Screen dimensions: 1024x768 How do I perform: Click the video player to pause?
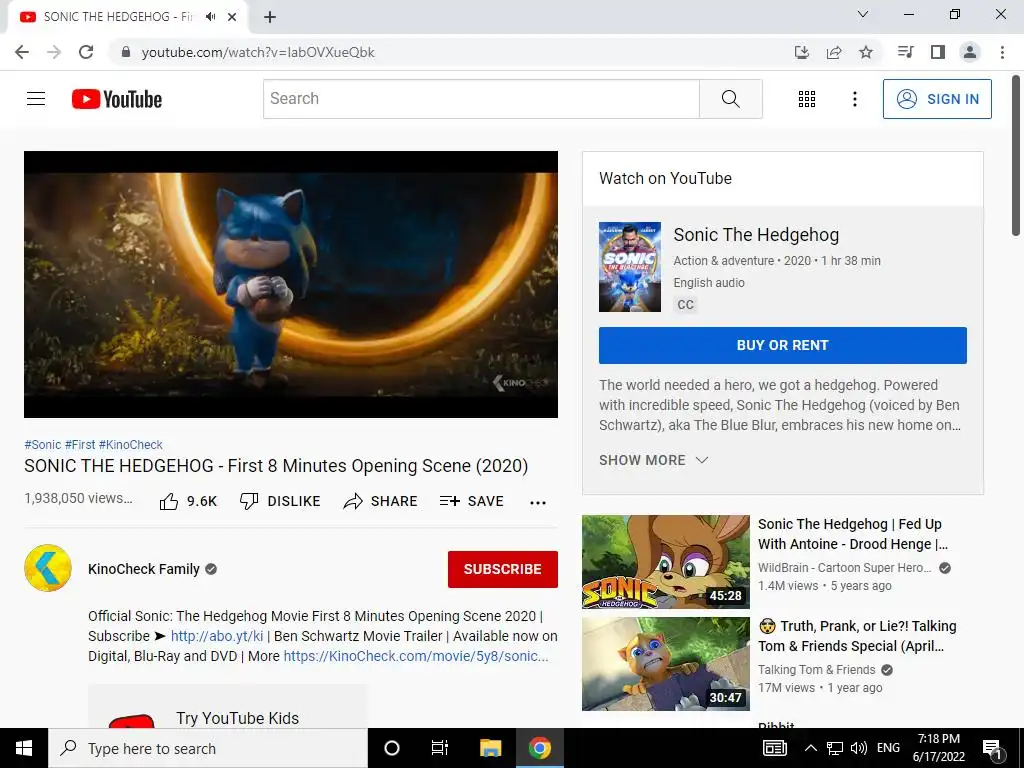click(x=291, y=285)
